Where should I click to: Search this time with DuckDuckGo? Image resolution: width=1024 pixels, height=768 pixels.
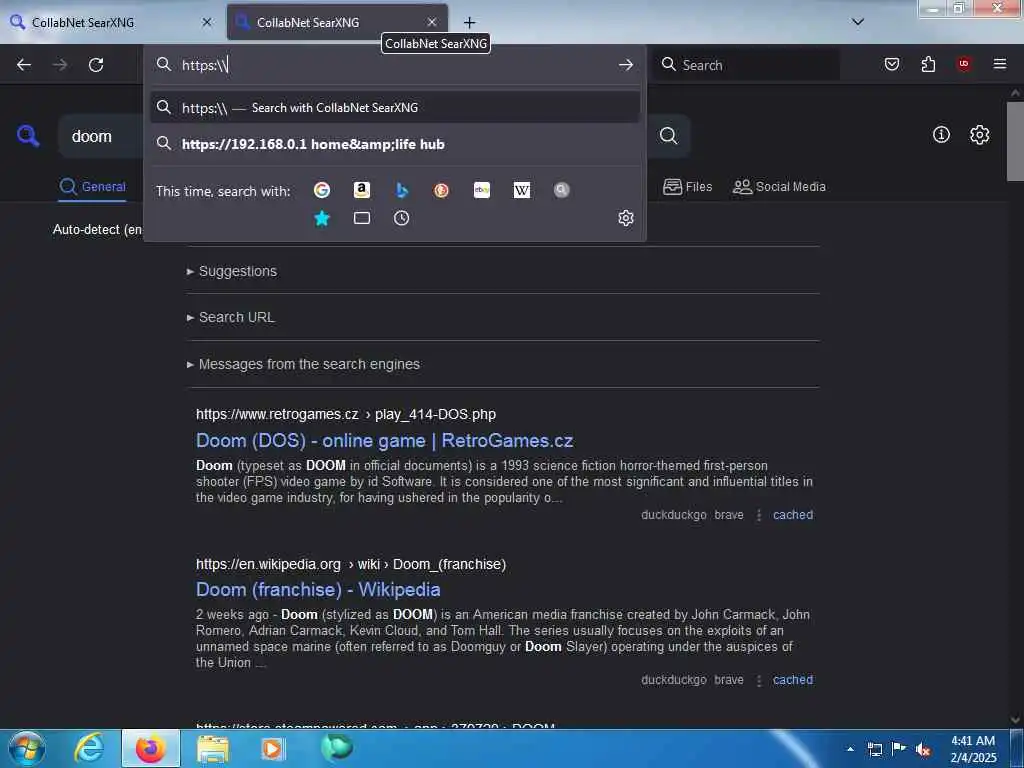pyautogui.click(x=441, y=190)
